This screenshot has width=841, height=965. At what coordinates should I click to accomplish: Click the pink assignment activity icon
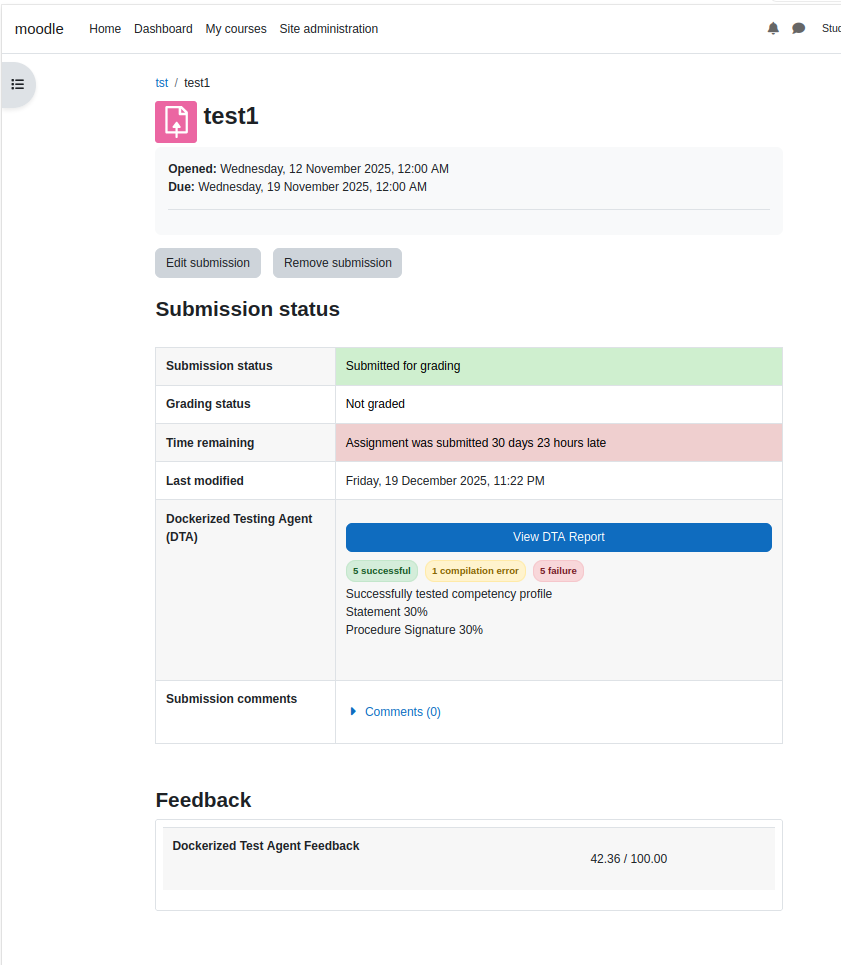[176, 122]
